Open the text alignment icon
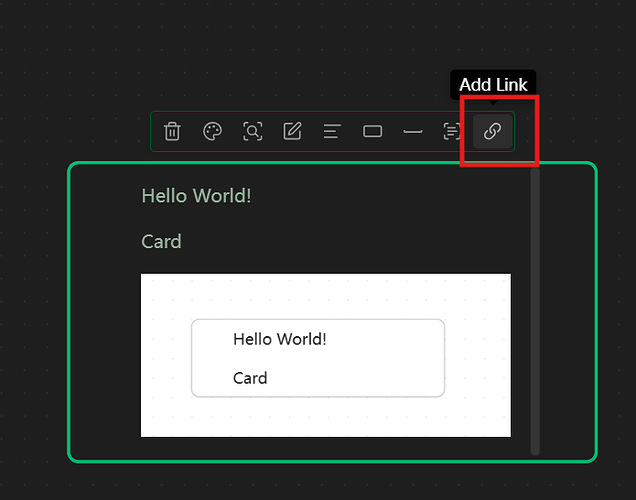This screenshot has width=636, height=500. pos(332,131)
